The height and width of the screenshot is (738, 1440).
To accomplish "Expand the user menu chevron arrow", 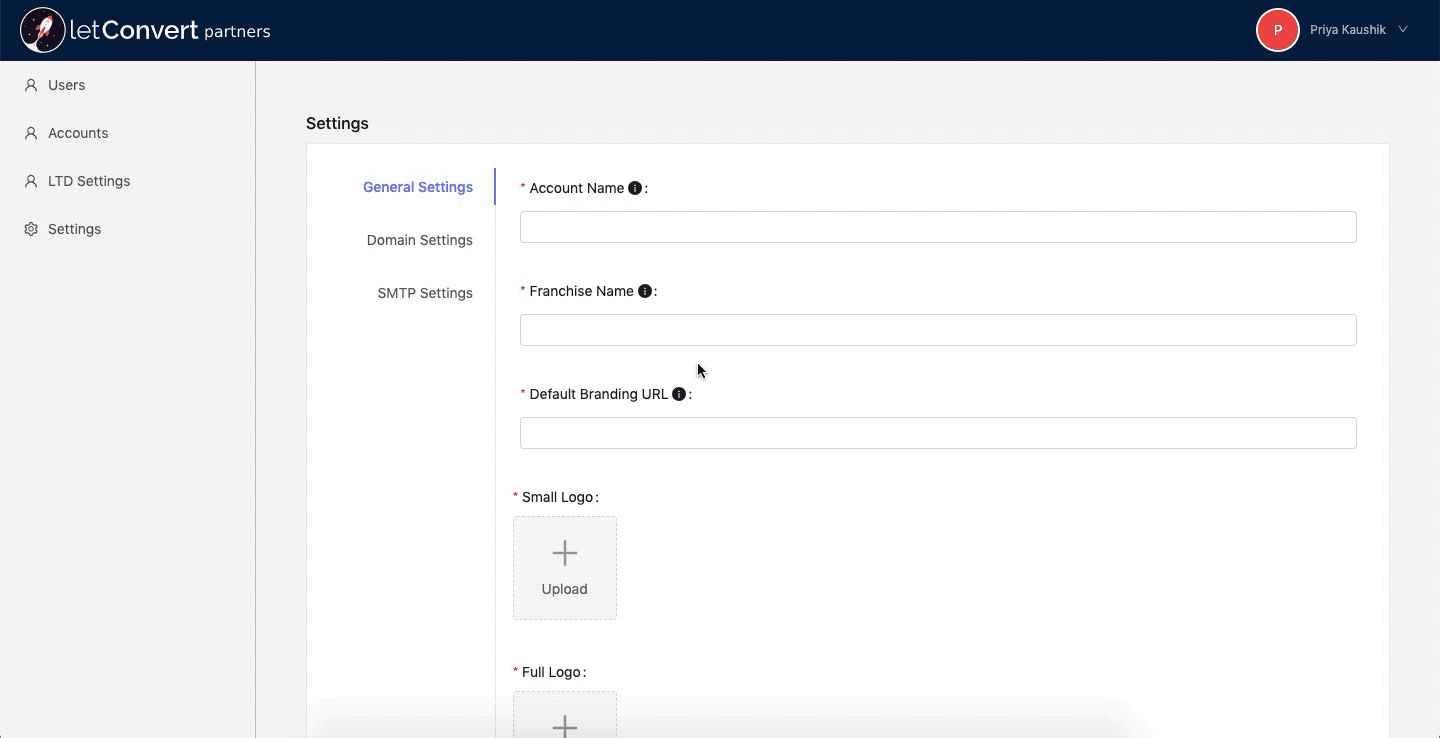I will click(x=1403, y=30).
